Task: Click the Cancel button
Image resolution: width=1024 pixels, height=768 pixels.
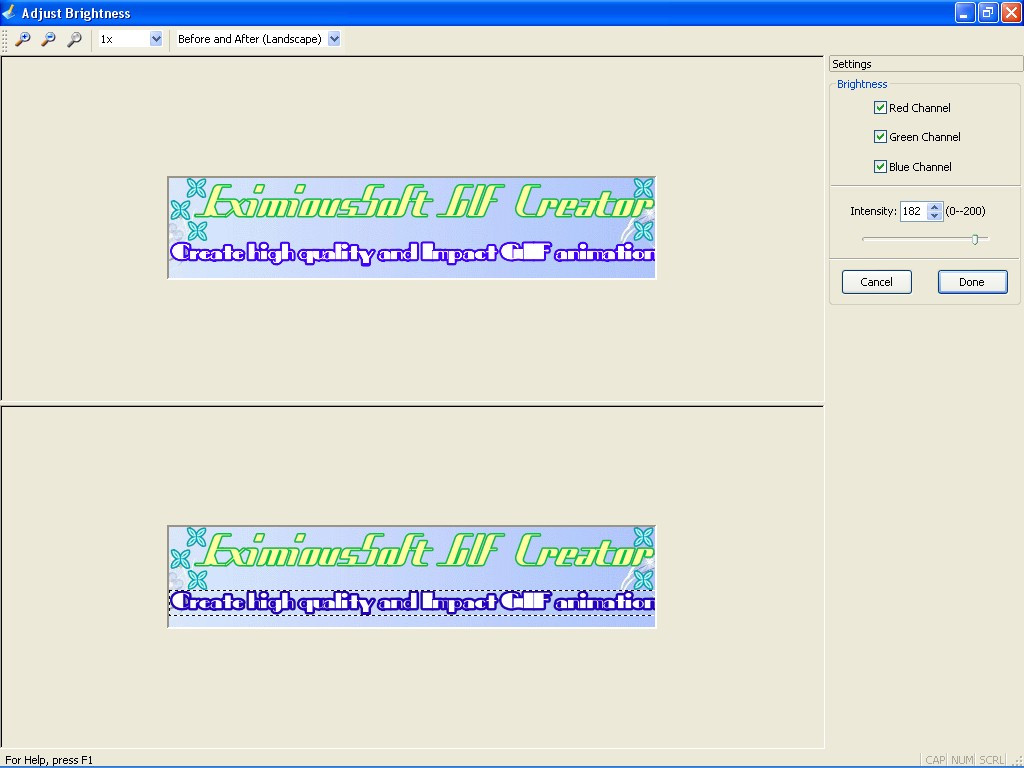Action: 876,282
